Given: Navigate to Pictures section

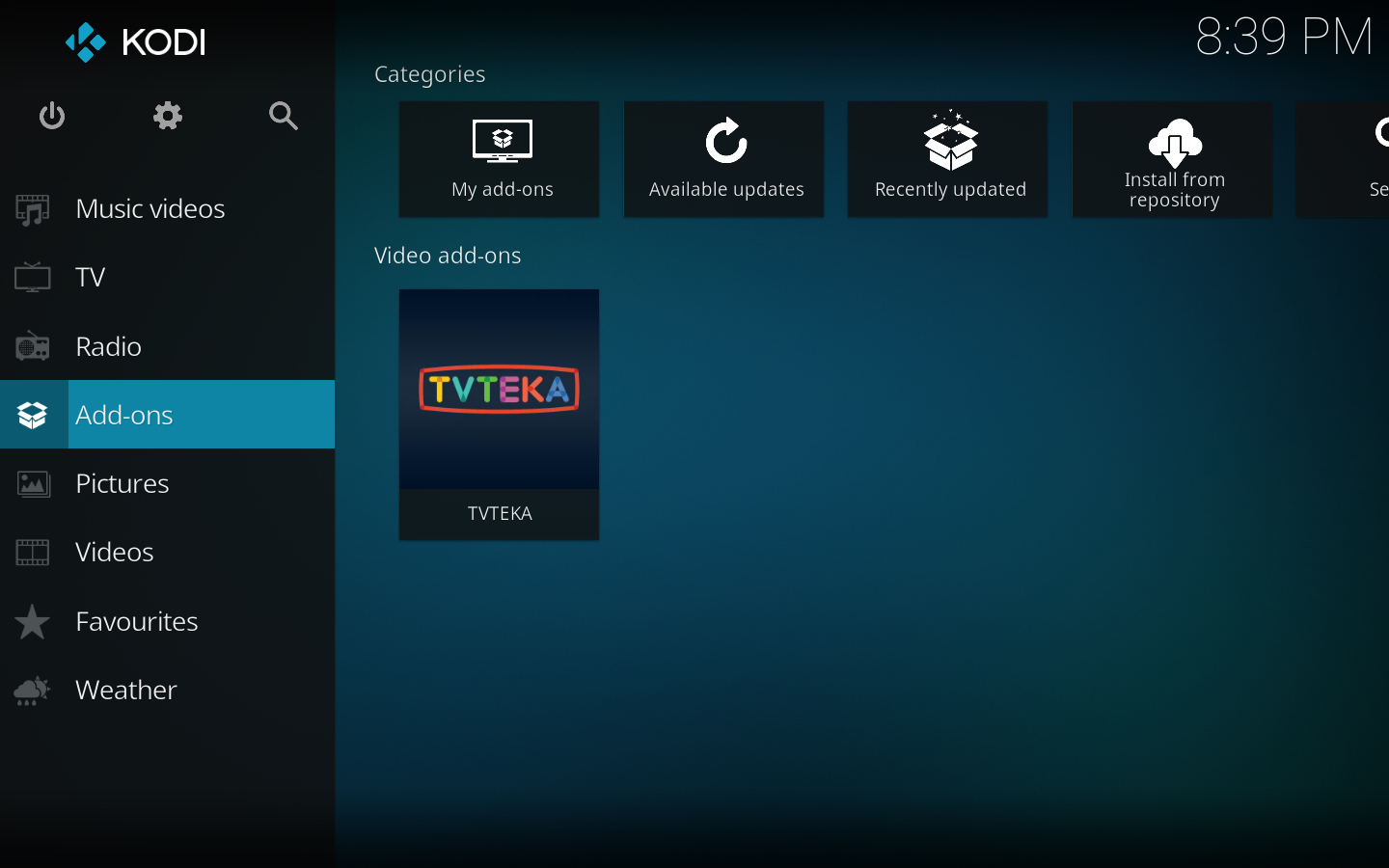Looking at the screenshot, I should (123, 483).
